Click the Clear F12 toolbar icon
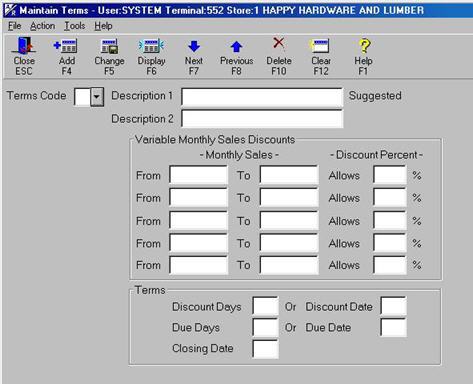The image size is (473, 384). tap(320, 46)
